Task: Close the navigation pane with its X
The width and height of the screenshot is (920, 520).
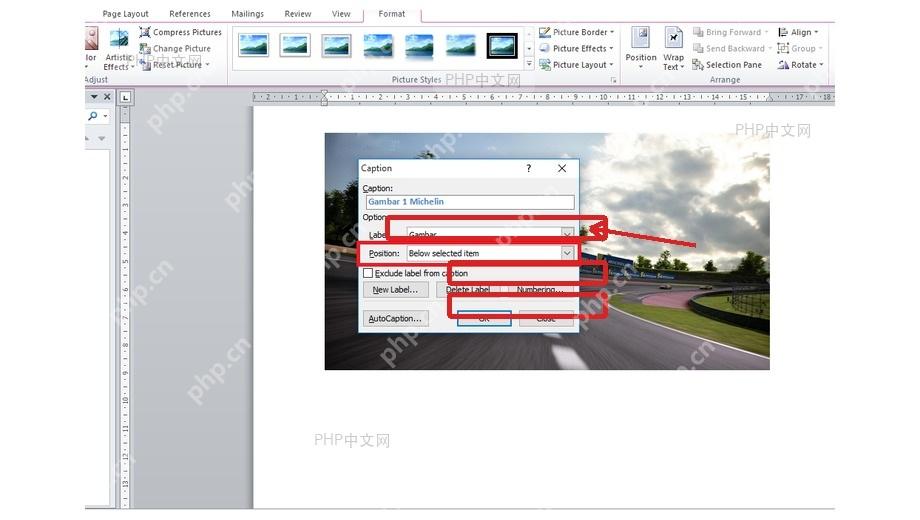Action: pos(107,97)
